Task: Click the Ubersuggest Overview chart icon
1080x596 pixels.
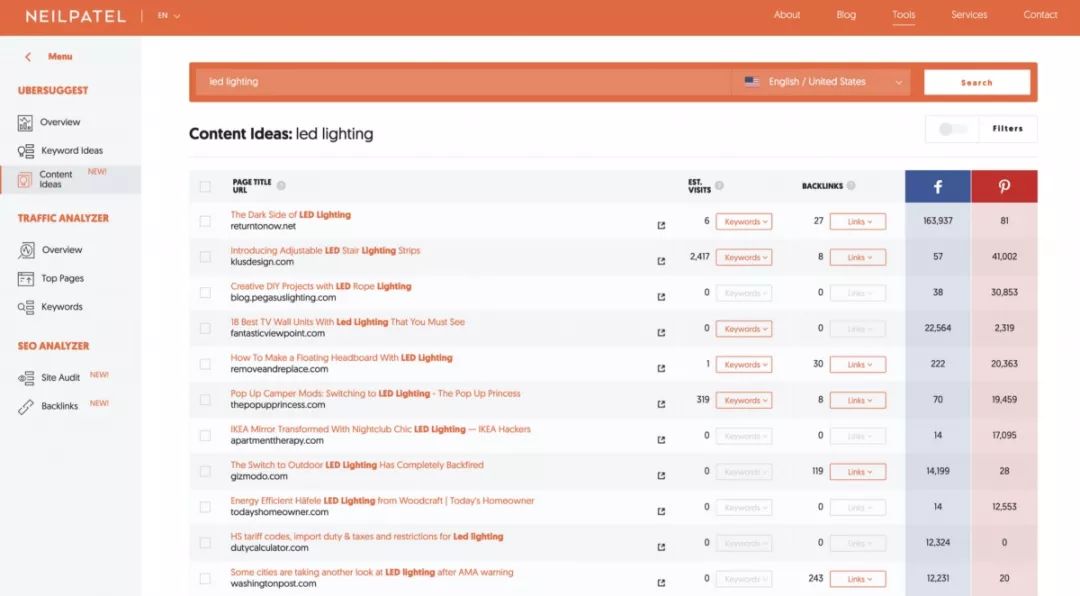Action: 25,123
